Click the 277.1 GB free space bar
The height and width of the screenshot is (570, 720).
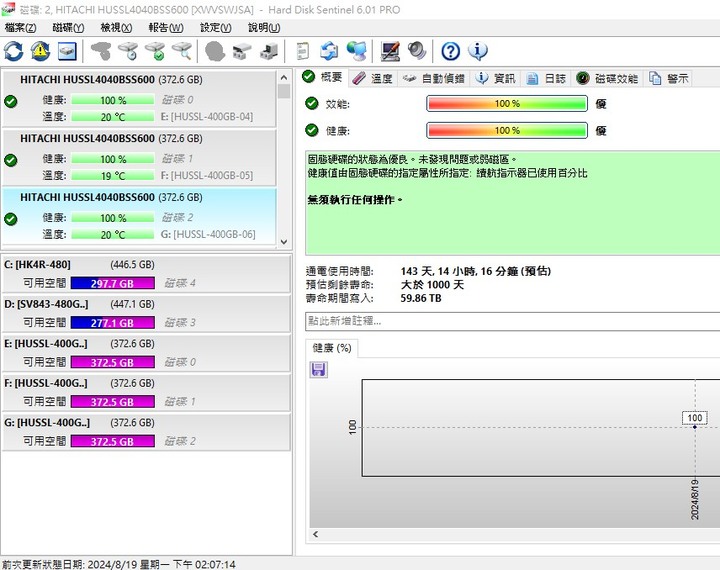(x=112, y=323)
